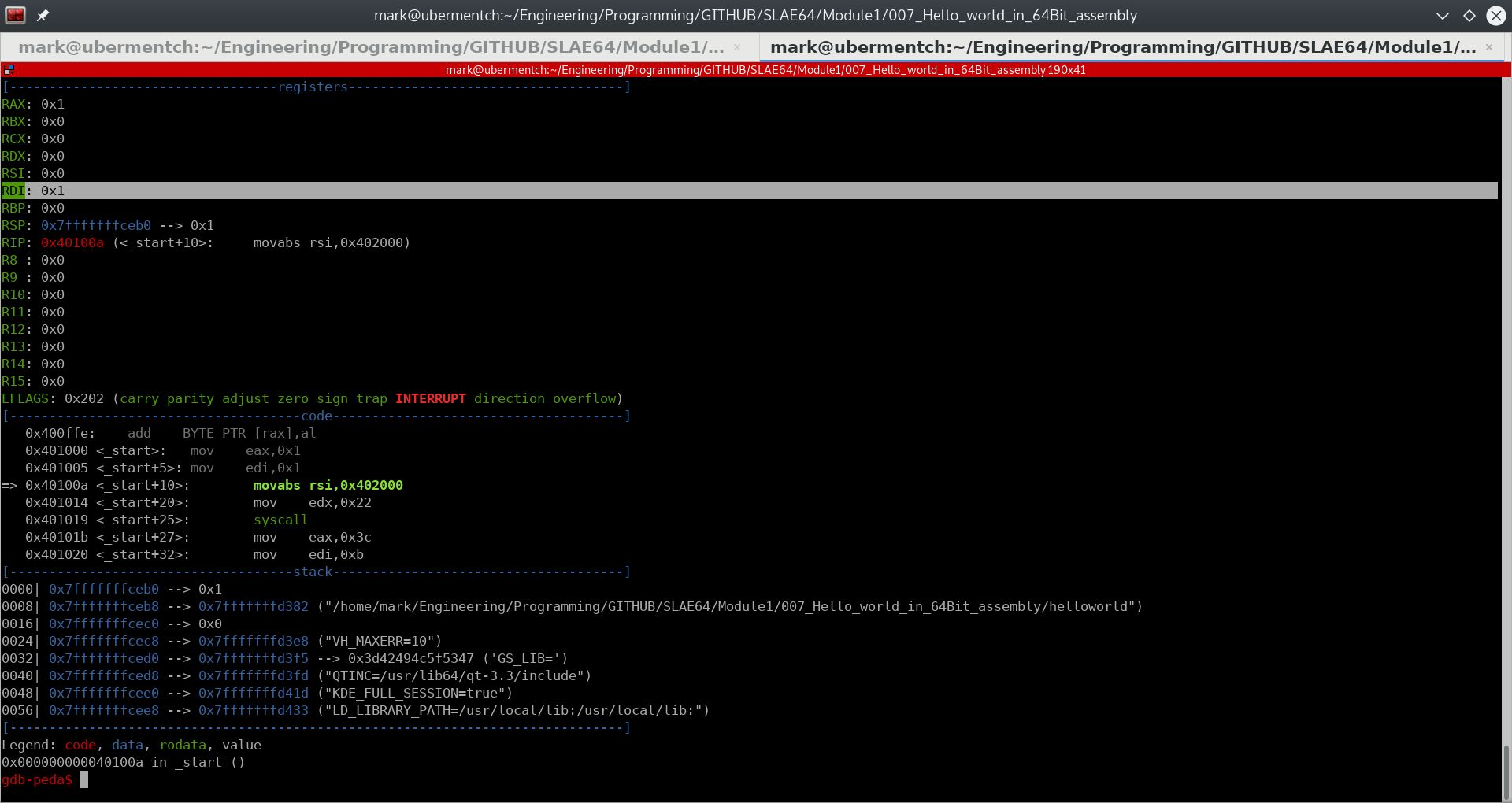Click the mov edi,0xb instruction line
The image size is (1512, 803).
click(195, 554)
